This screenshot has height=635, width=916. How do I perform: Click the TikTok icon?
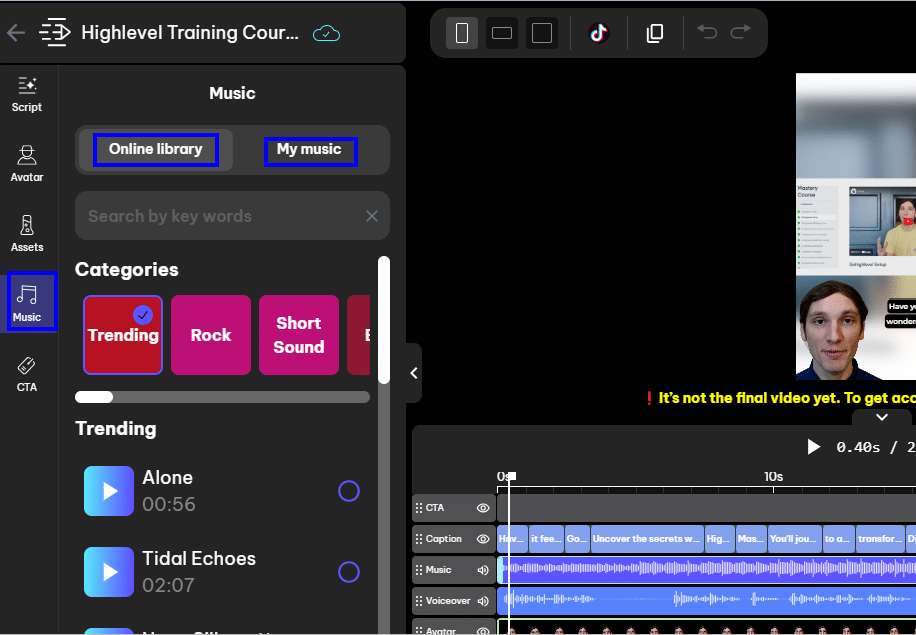598,33
